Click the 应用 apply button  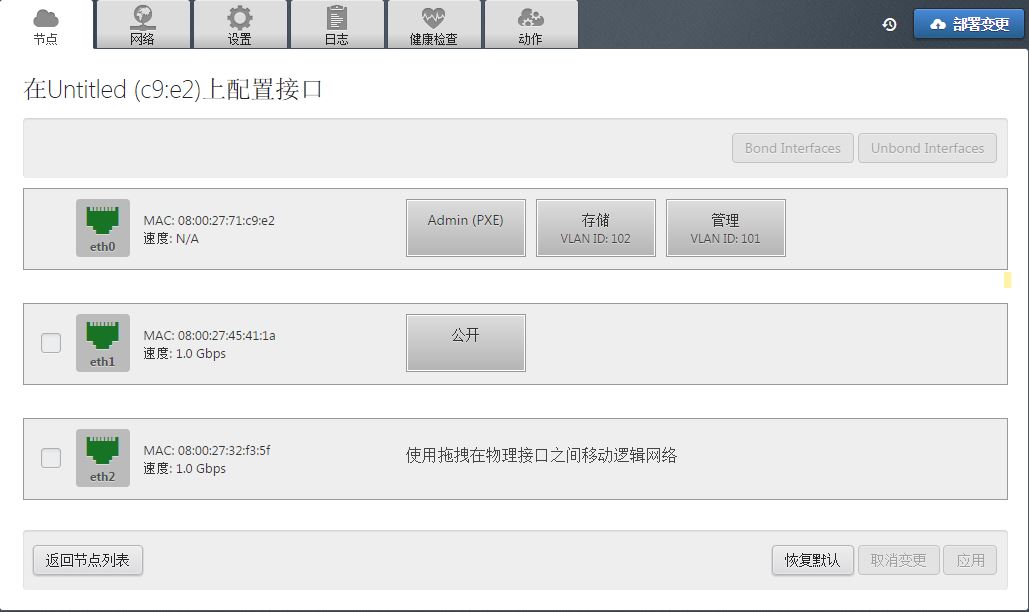pyautogui.click(x=970, y=560)
